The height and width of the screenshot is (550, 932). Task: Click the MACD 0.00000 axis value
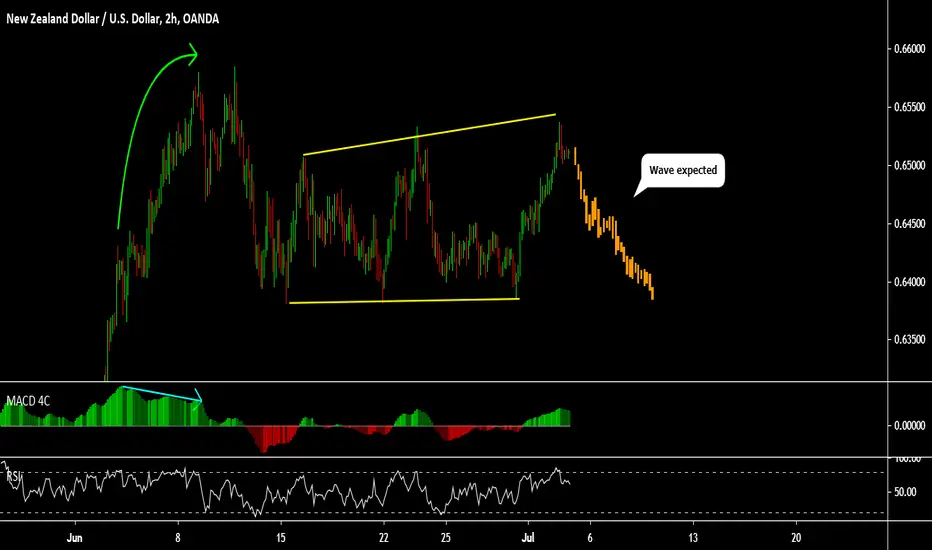pos(909,426)
